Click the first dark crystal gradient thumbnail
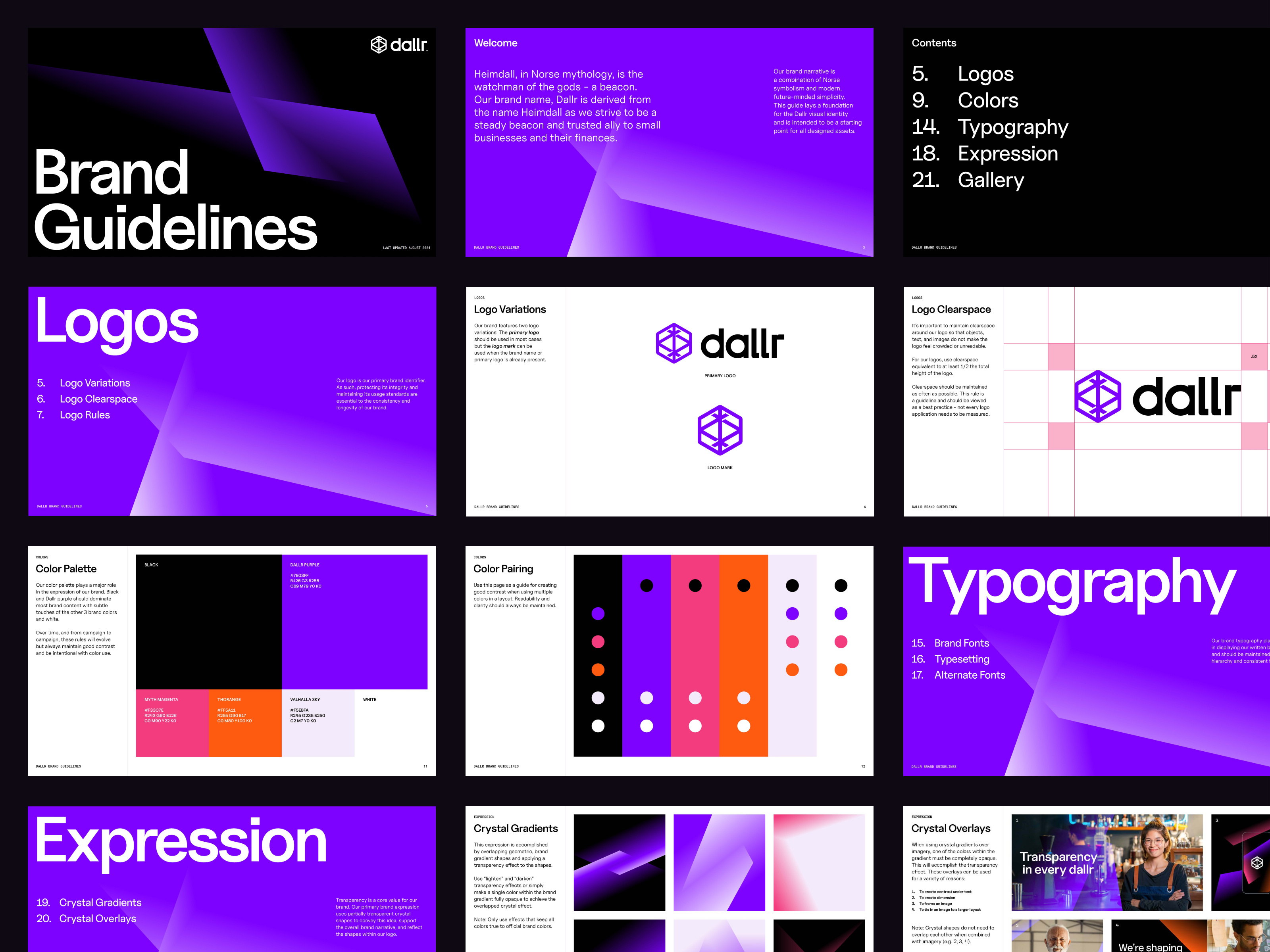This screenshot has height=952, width=1270. pyautogui.click(x=620, y=863)
